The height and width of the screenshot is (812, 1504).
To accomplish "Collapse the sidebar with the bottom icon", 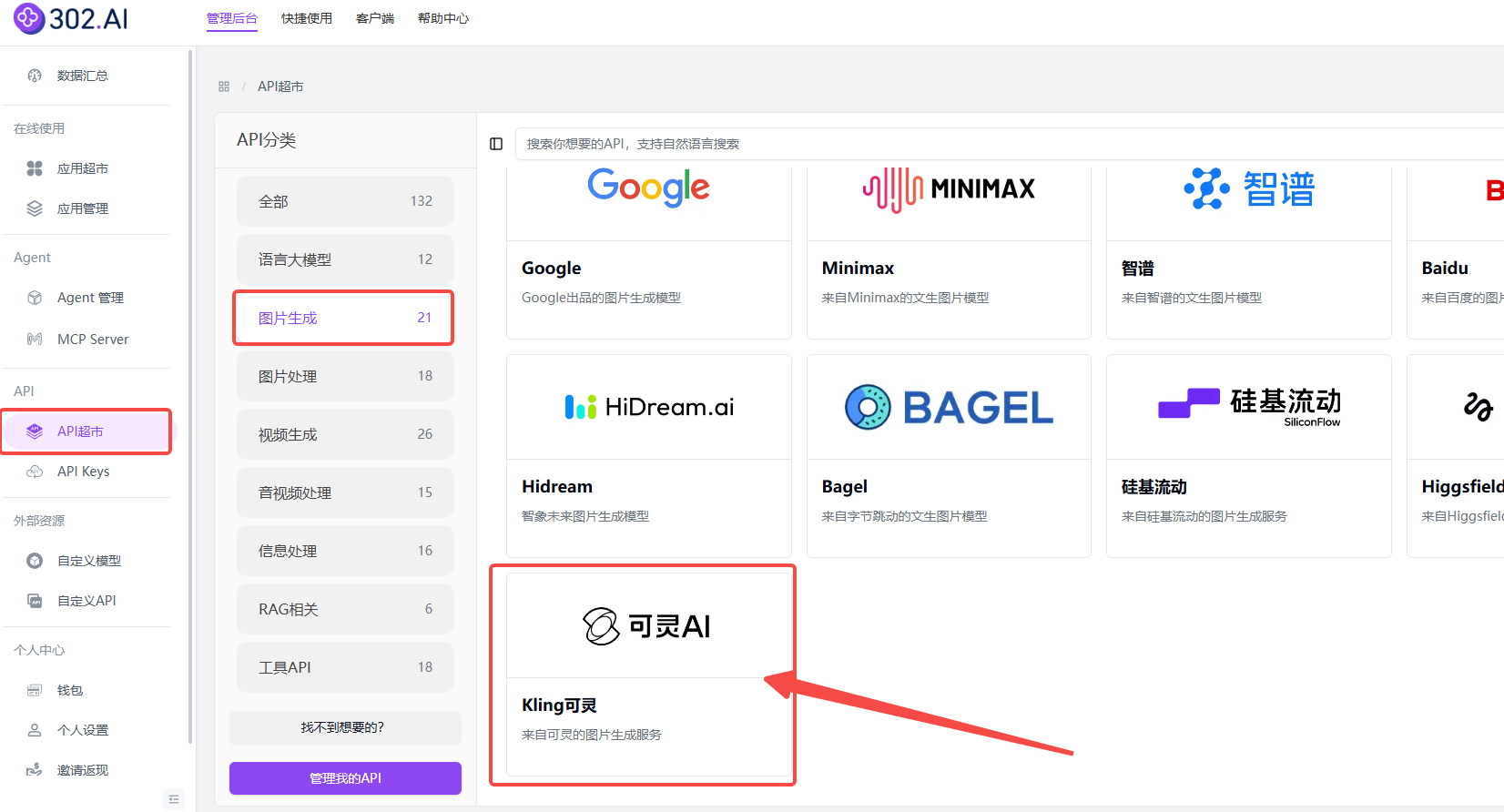I will 174,799.
